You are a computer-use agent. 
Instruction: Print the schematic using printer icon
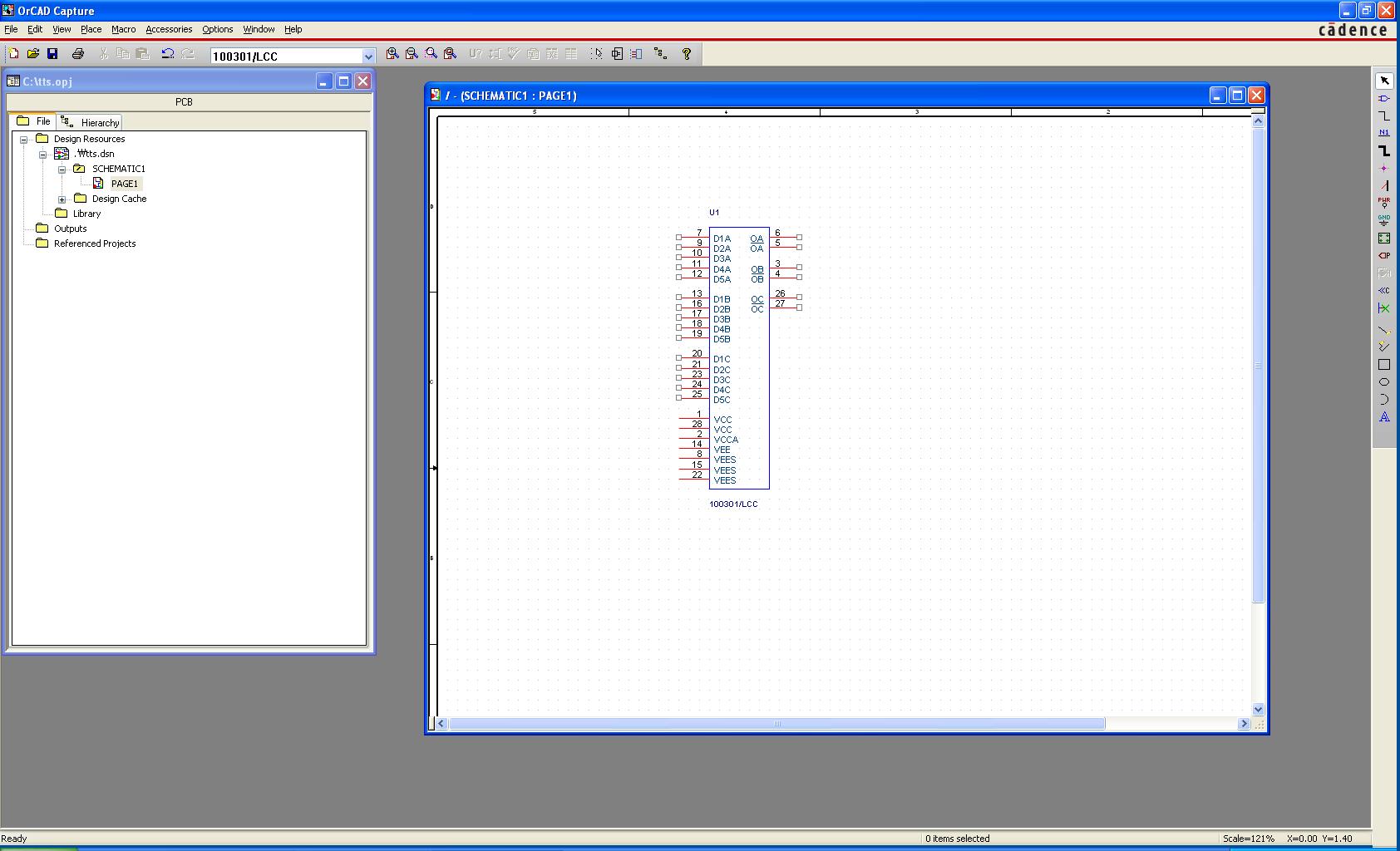click(x=78, y=54)
